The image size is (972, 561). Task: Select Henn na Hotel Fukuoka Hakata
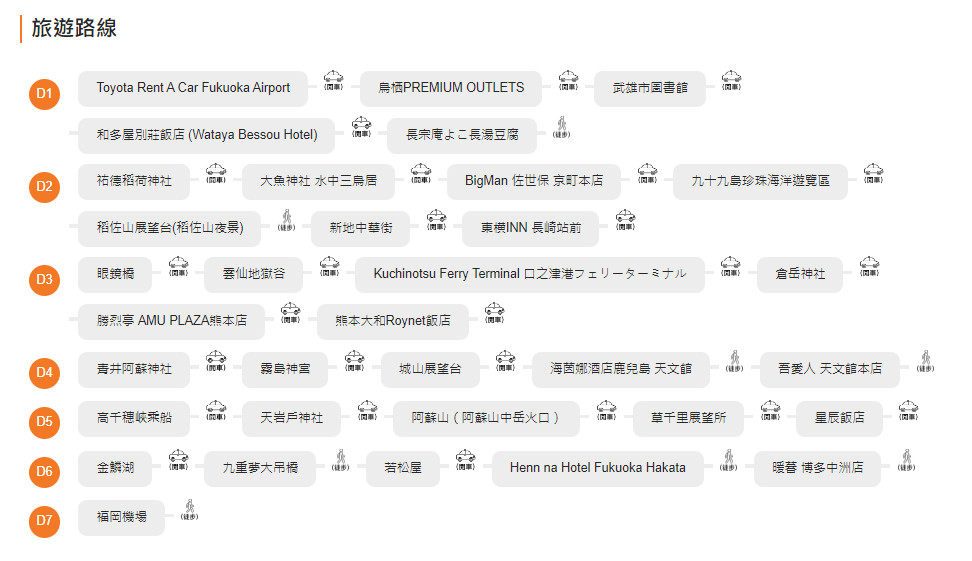597,468
